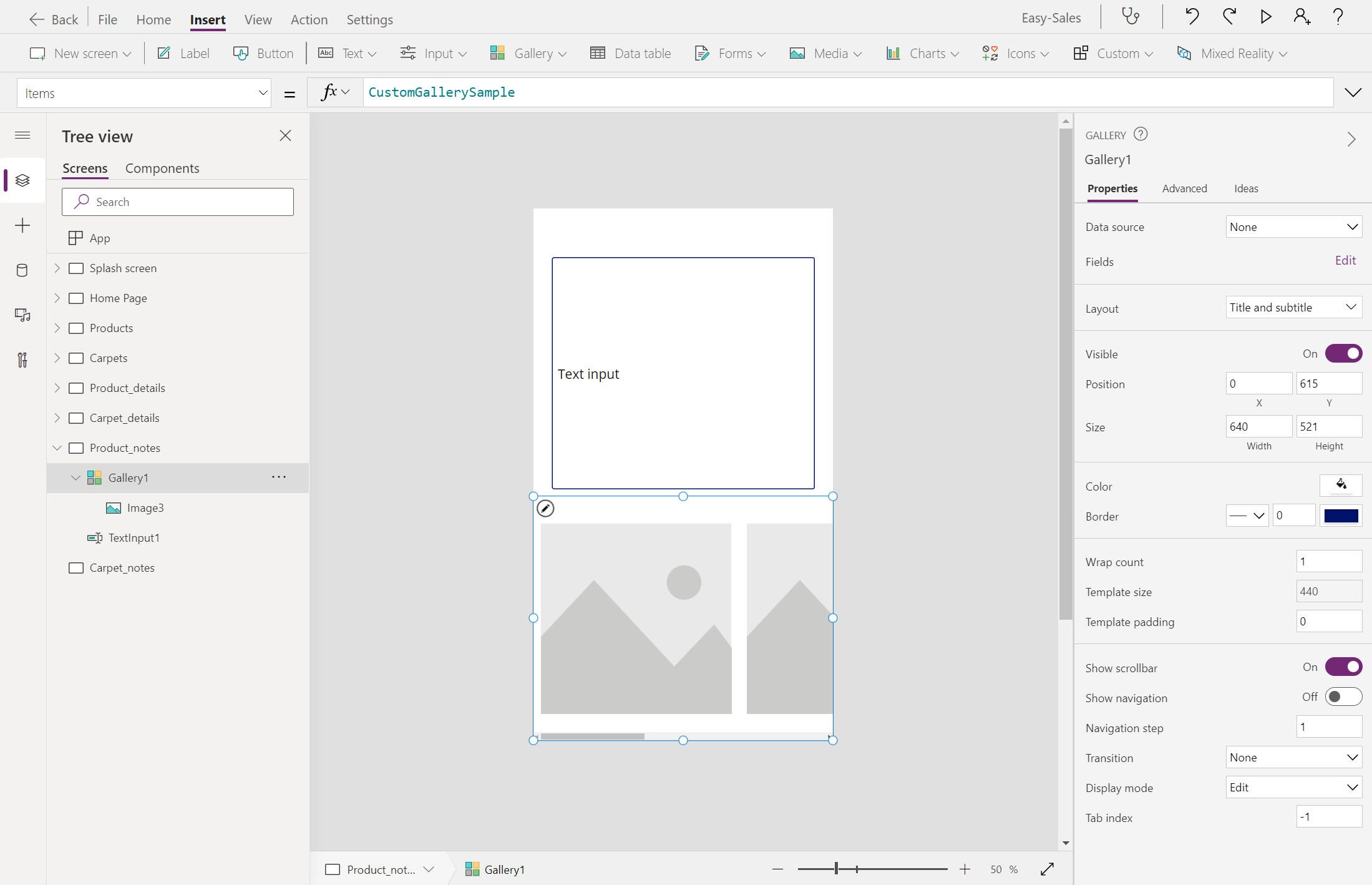Image resolution: width=1372 pixels, height=885 pixels.
Task: Open the Data sources sidebar icon
Action: 22,270
